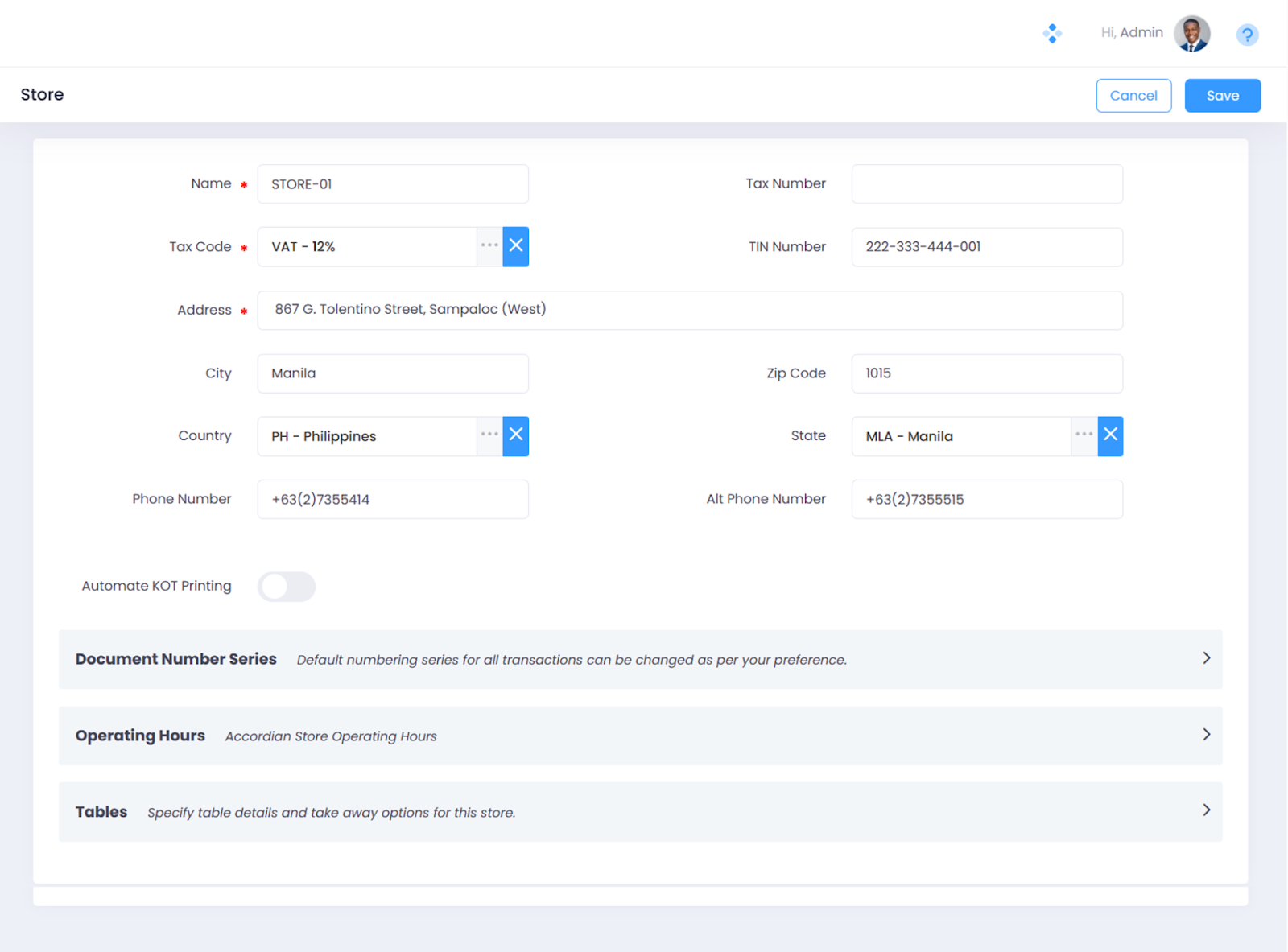The width and height of the screenshot is (1288, 952).
Task: Click the TIN Number field
Action: 986,247
